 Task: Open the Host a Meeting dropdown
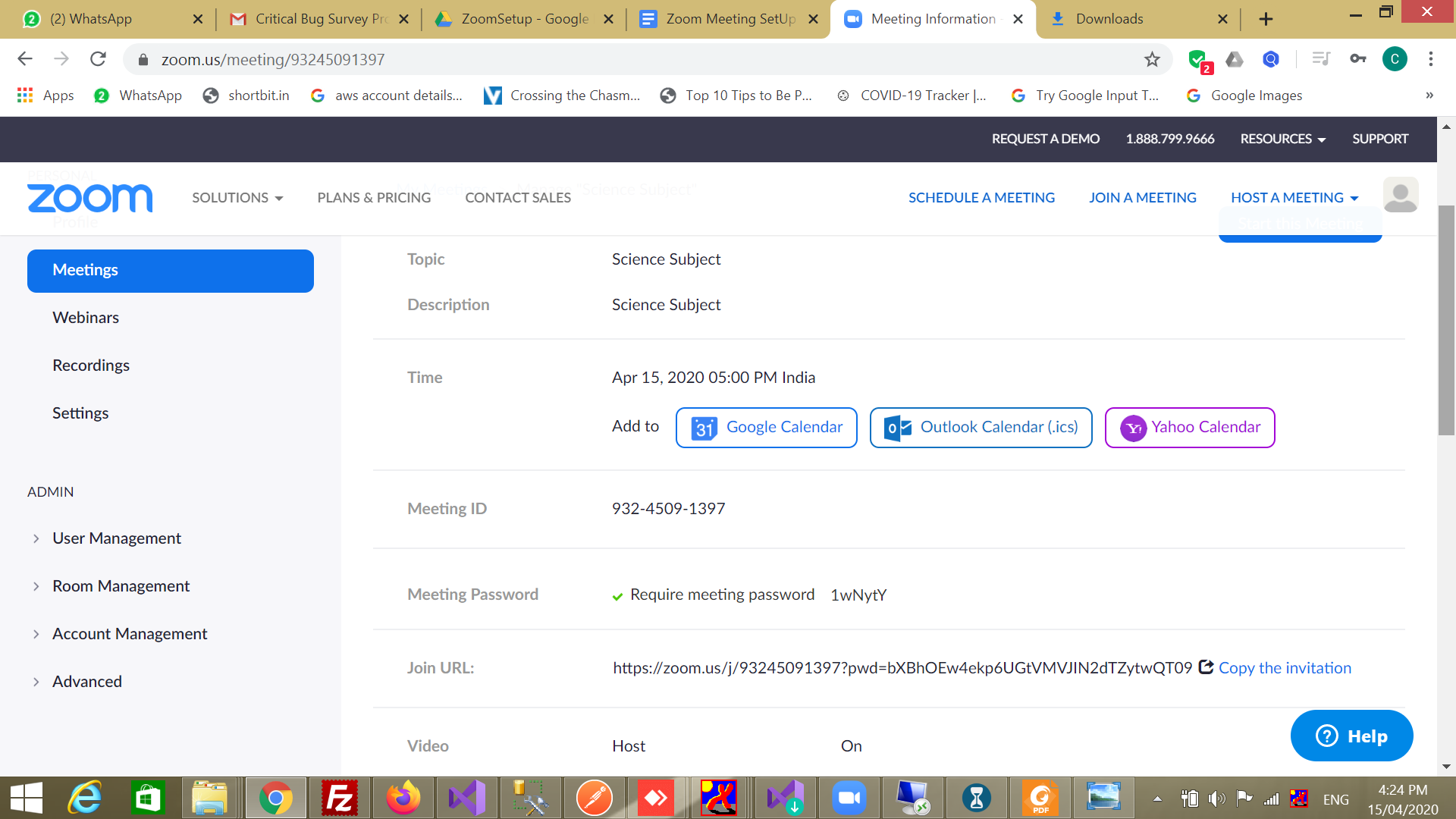pos(1294,198)
